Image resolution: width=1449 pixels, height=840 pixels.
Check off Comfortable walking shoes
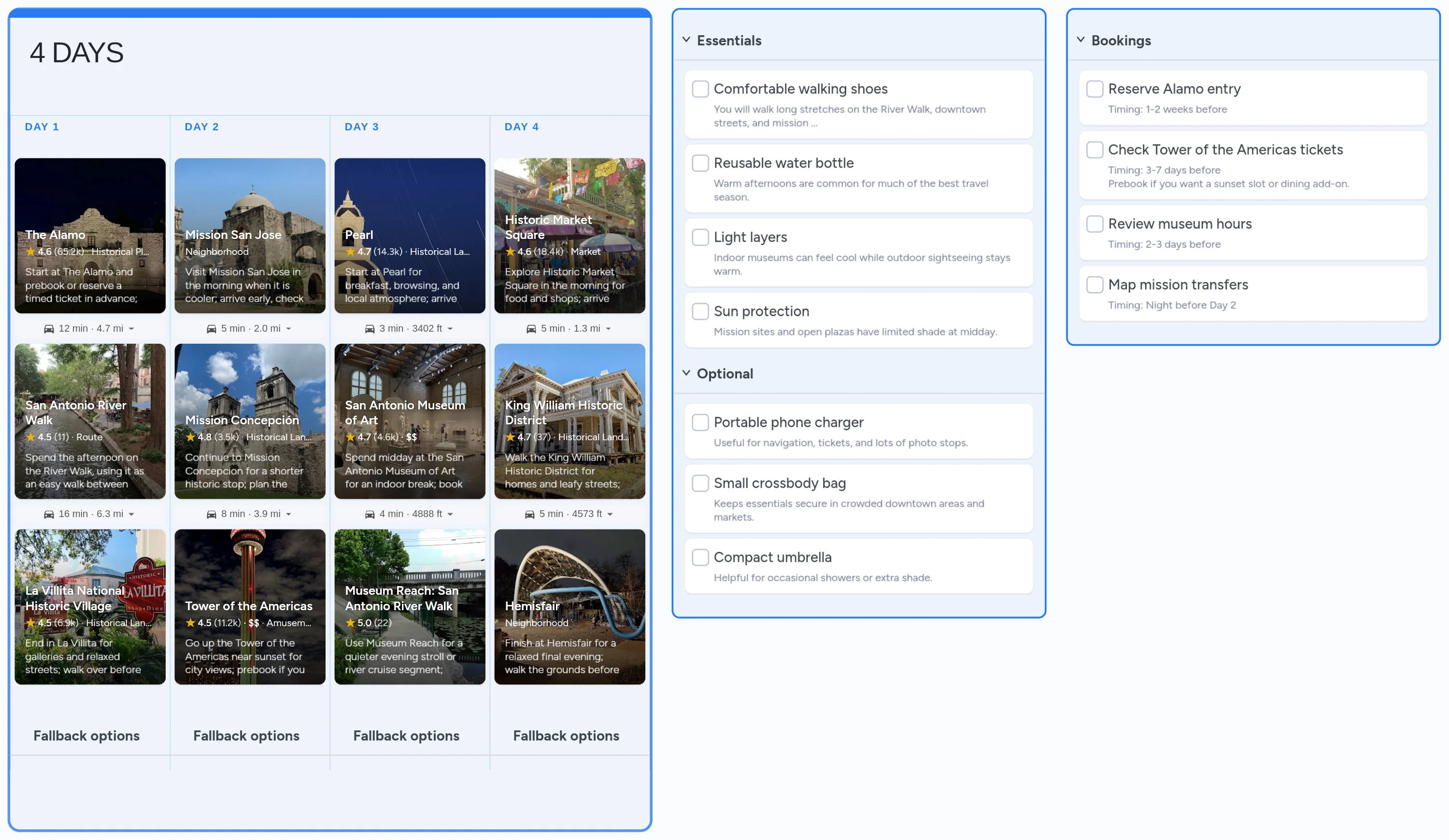pos(700,89)
